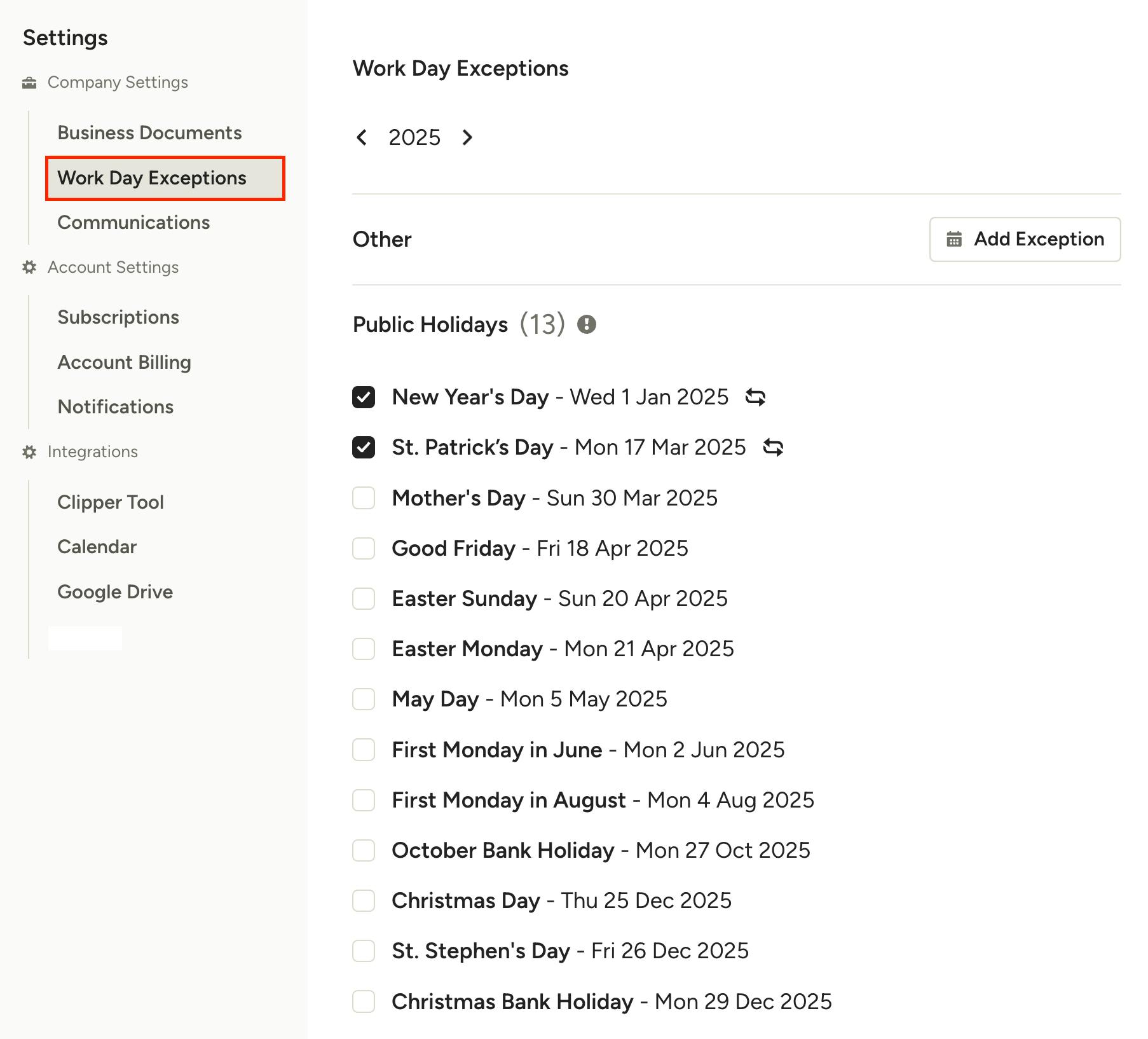
Task: Click the briefcase icon by Company Settings
Action: click(29, 83)
